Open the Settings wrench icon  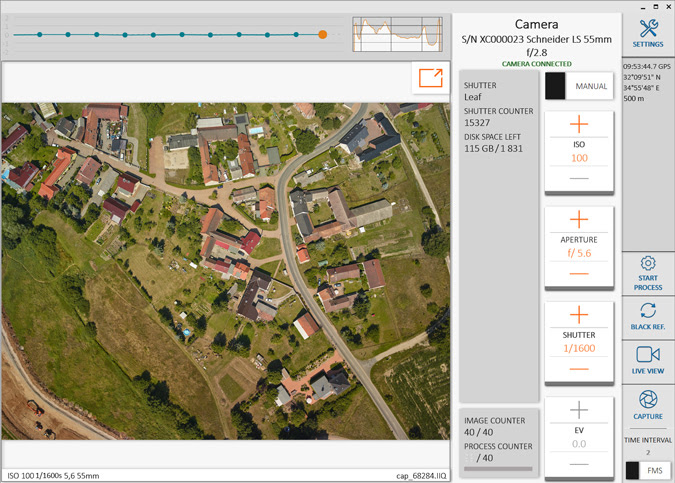(x=648, y=28)
